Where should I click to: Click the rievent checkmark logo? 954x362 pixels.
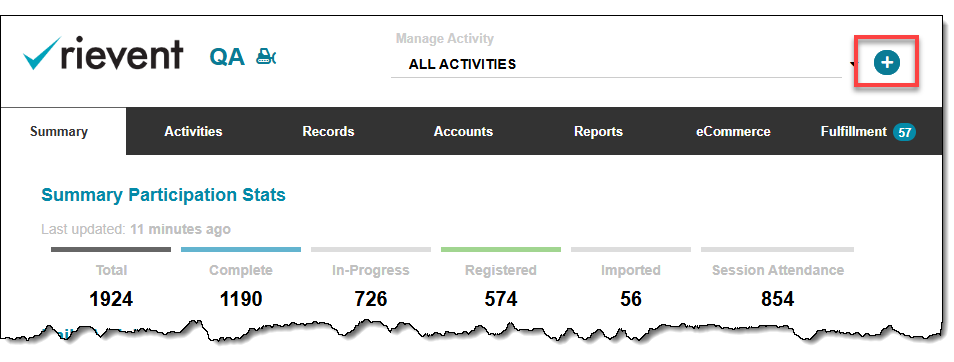tap(103, 54)
